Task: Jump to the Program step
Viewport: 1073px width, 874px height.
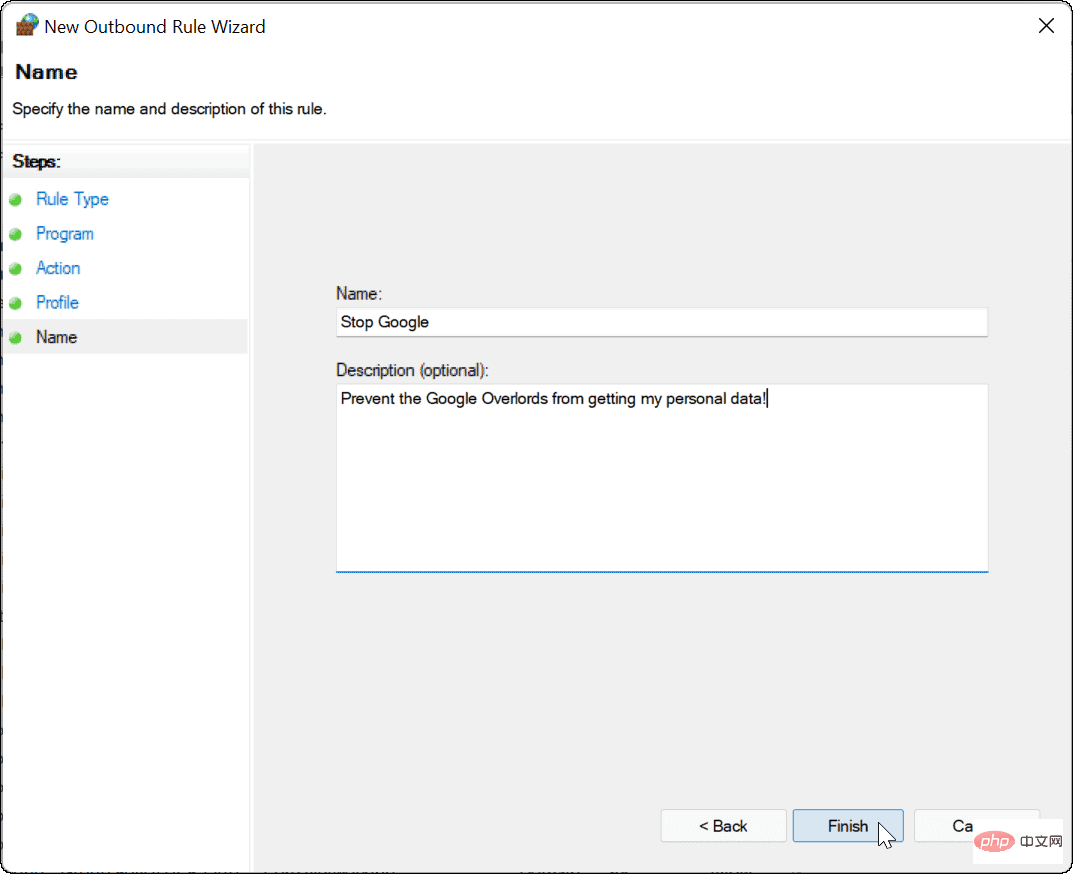Action: 65,233
